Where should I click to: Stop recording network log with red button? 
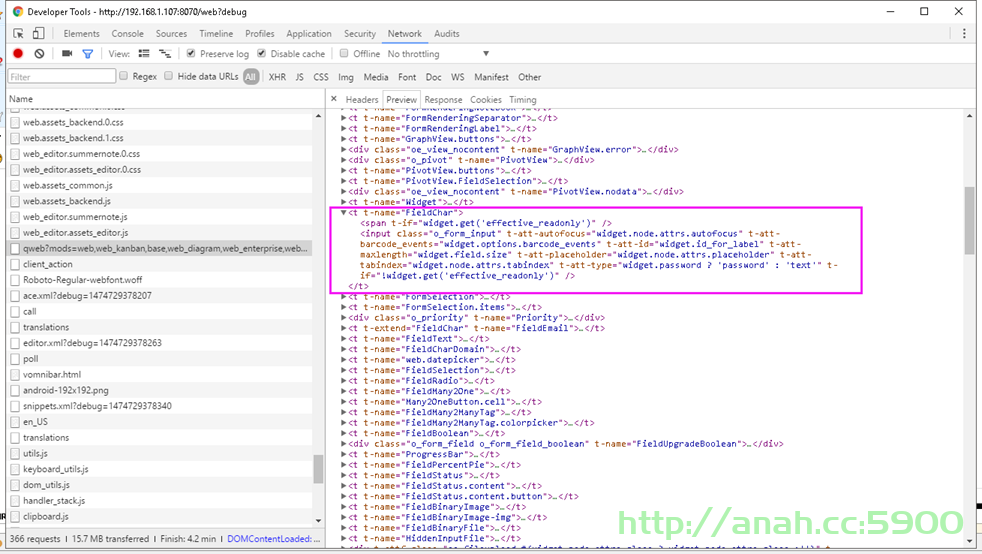click(x=18, y=54)
